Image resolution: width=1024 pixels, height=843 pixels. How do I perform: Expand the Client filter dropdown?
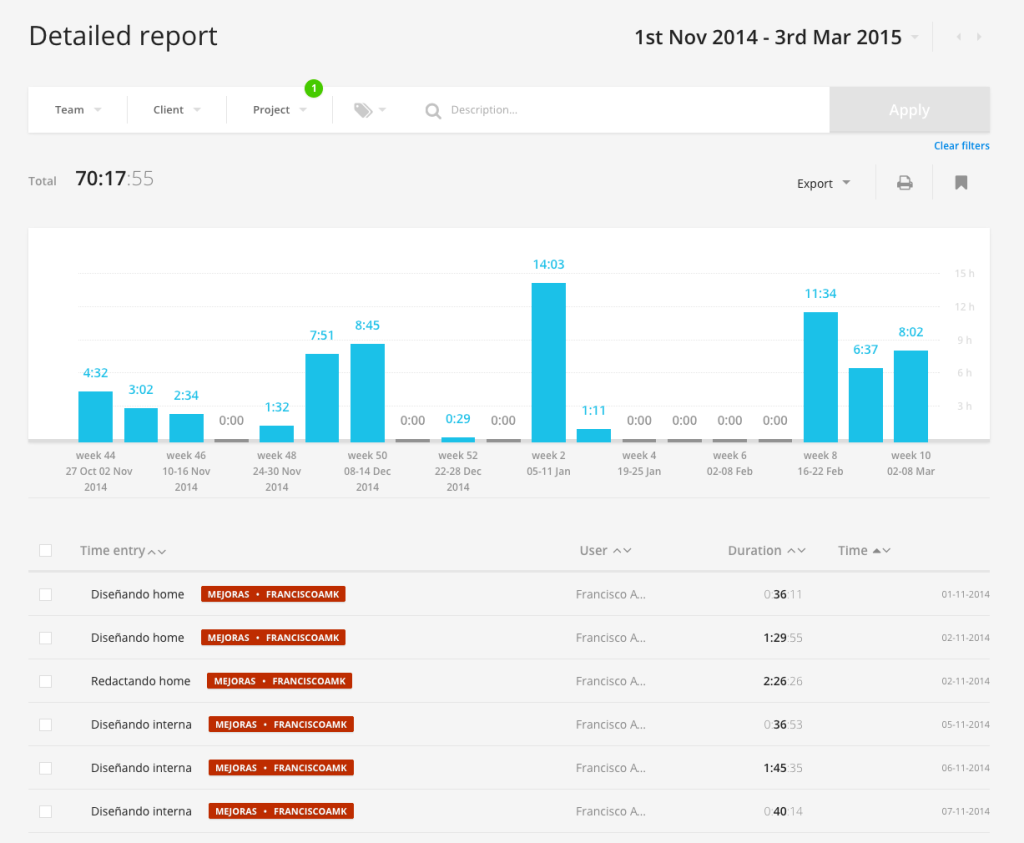tap(177, 110)
